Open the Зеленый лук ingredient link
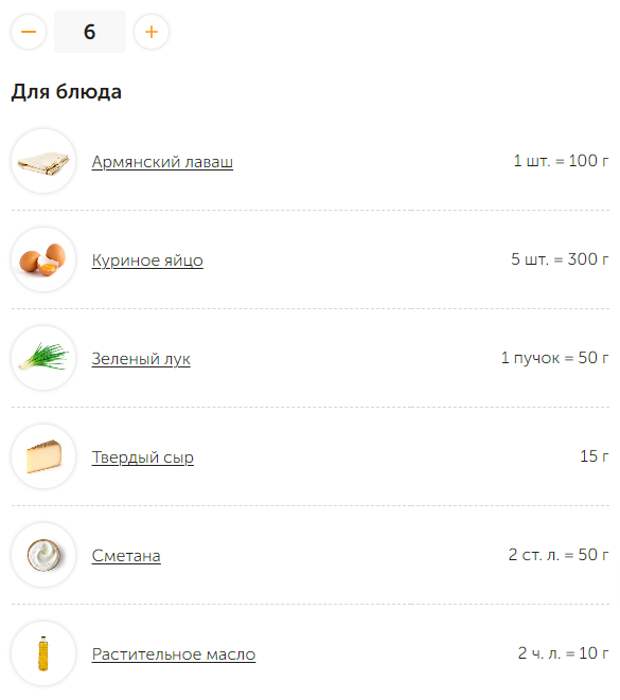620x700 pixels. click(141, 358)
